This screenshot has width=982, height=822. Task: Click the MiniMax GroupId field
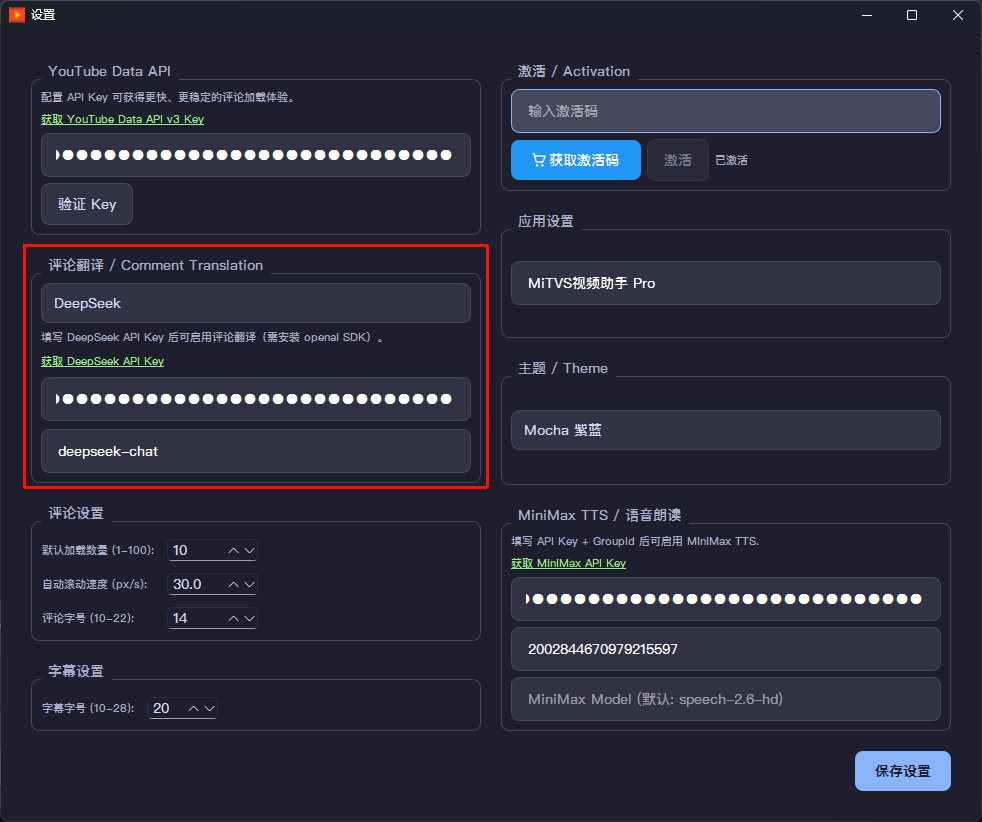(725, 649)
